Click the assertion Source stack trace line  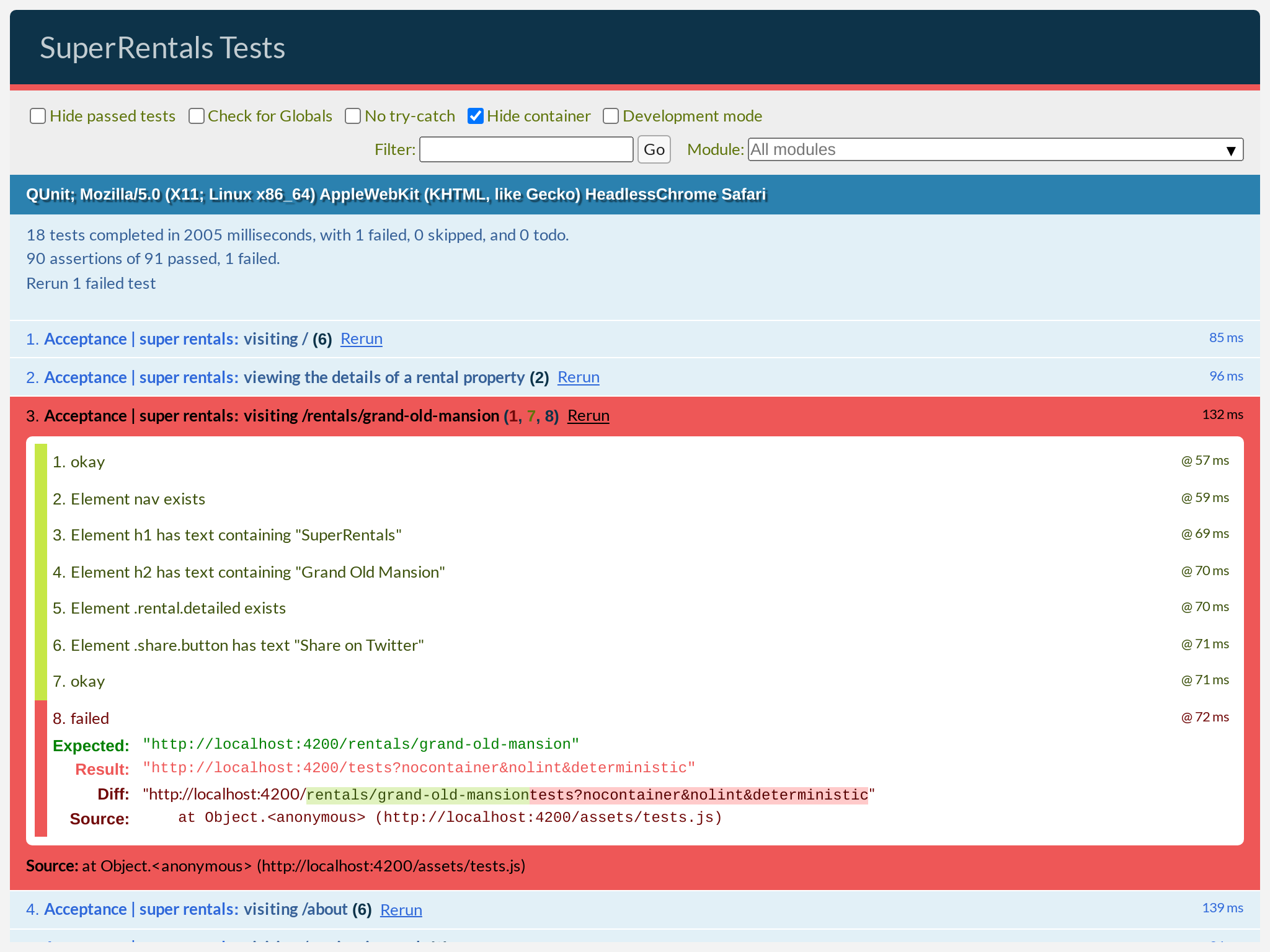coord(450,818)
